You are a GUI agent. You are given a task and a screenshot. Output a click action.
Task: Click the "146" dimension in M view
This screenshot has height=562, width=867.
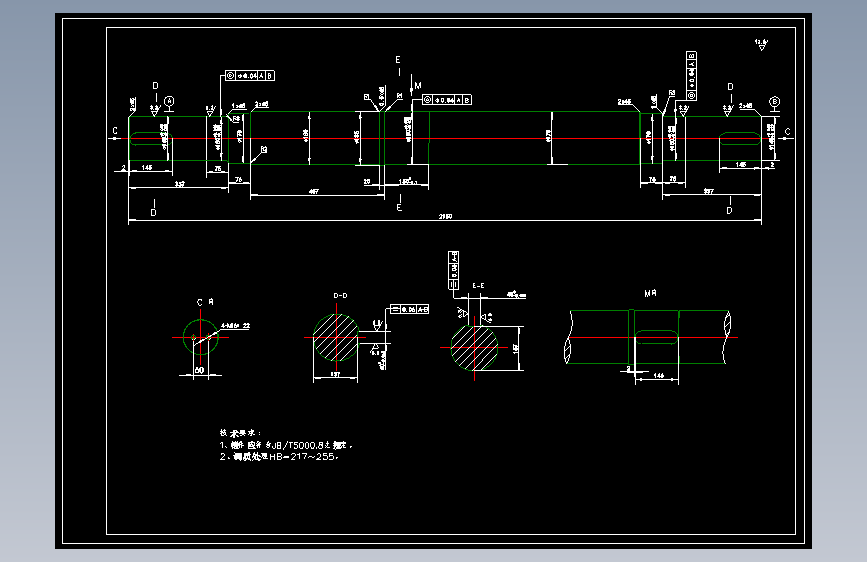click(x=659, y=375)
